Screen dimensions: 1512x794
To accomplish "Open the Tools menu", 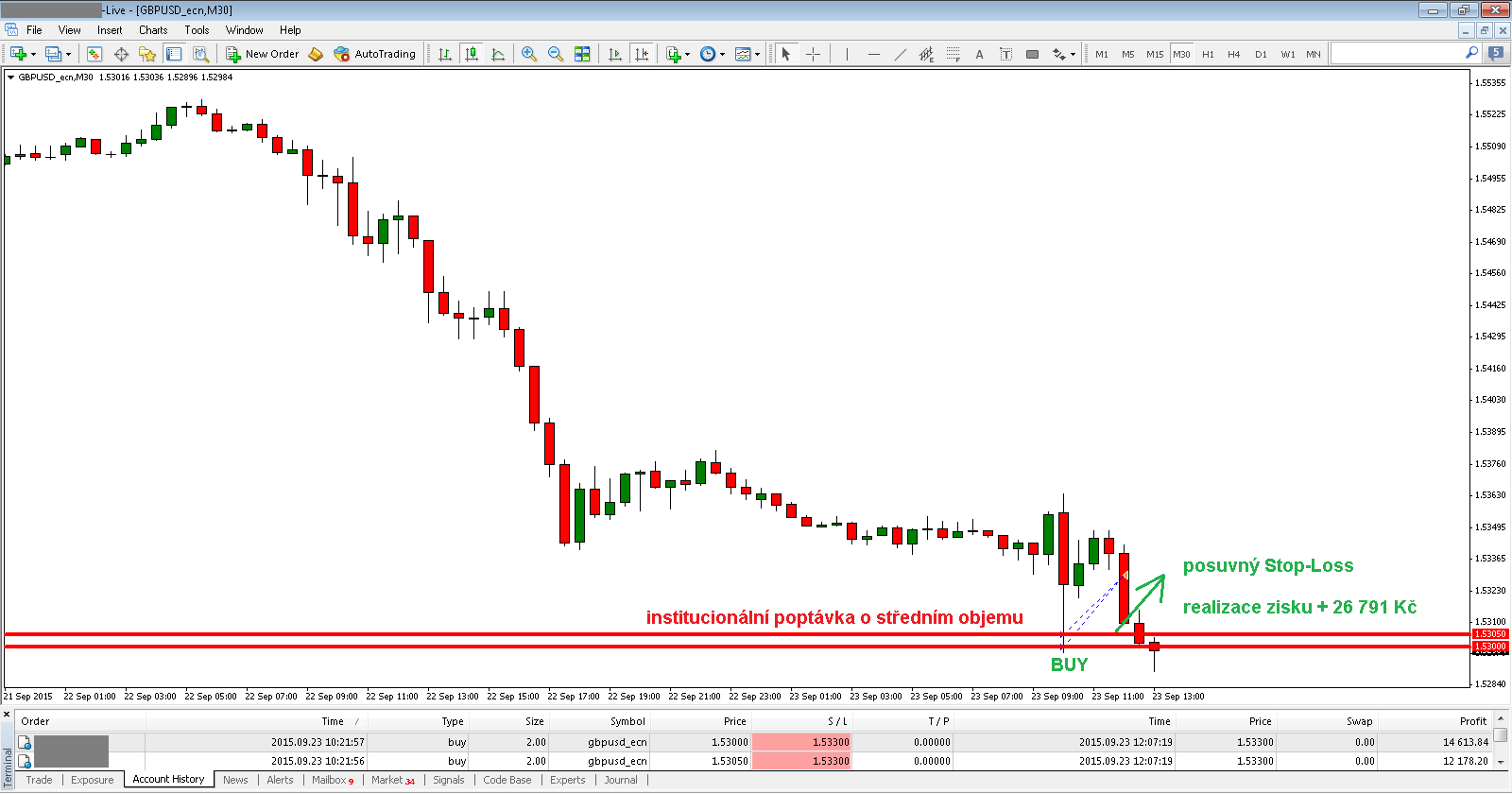I will pos(197,30).
